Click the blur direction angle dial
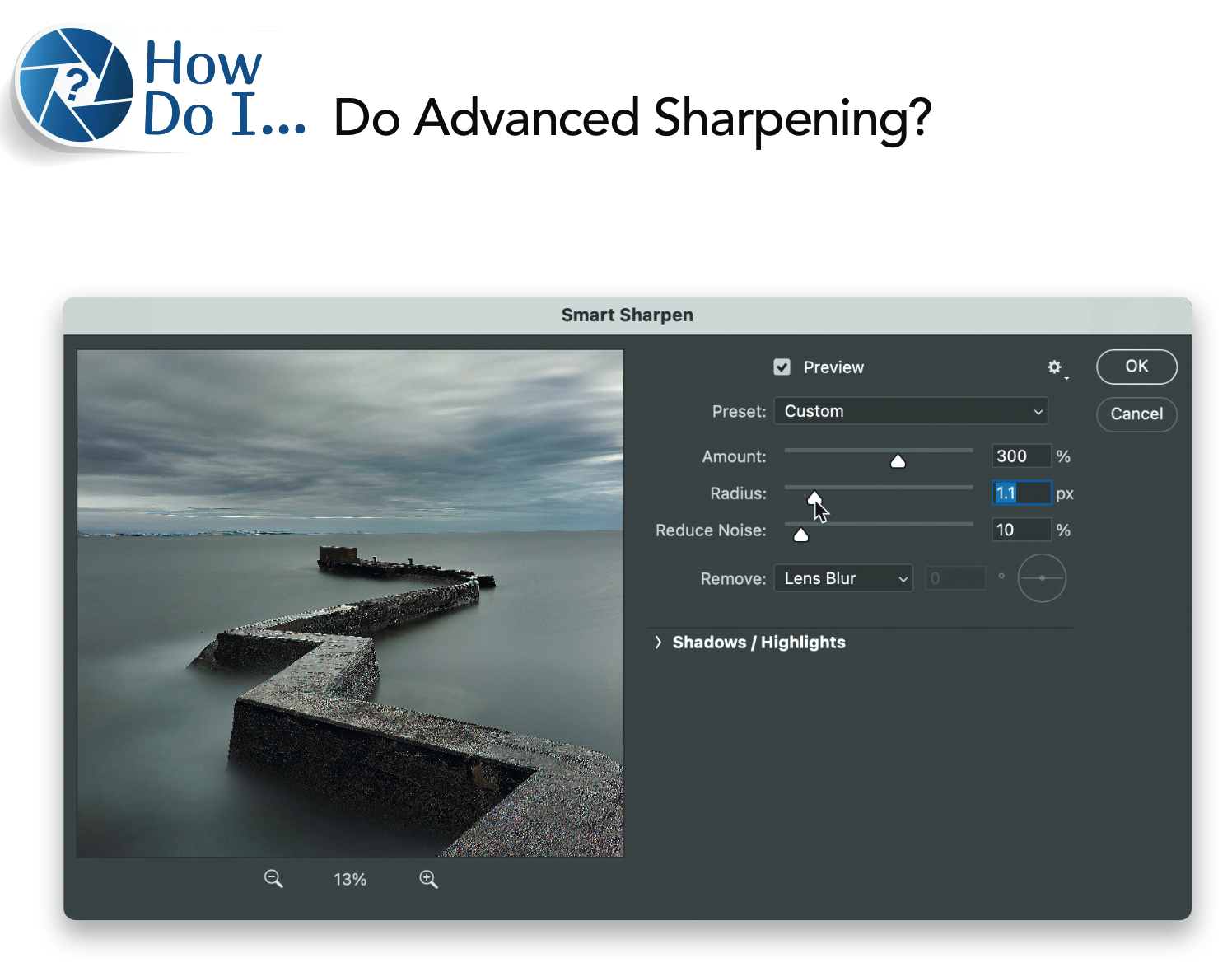 (x=1042, y=578)
